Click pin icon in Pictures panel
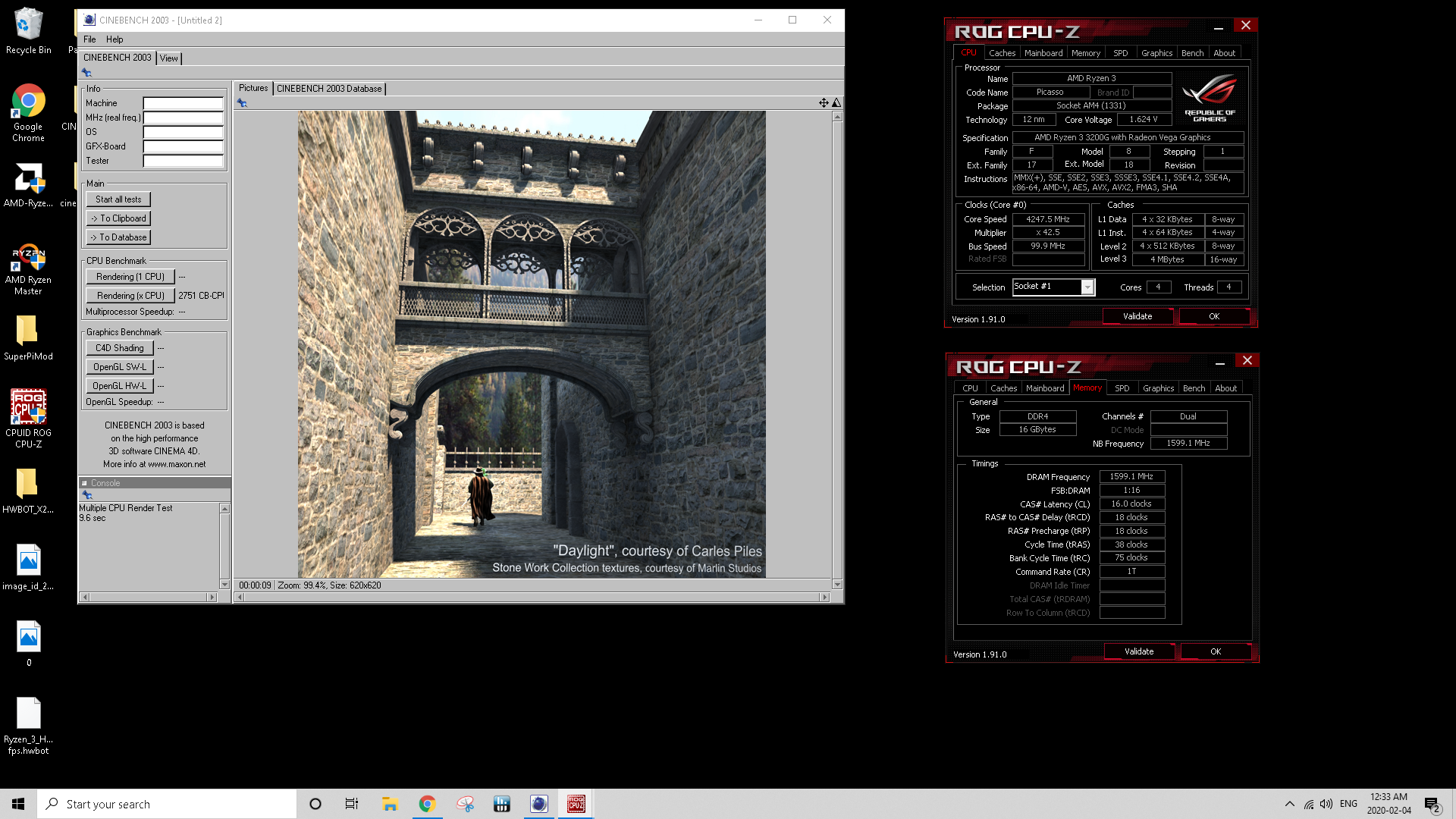 tap(242, 103)
